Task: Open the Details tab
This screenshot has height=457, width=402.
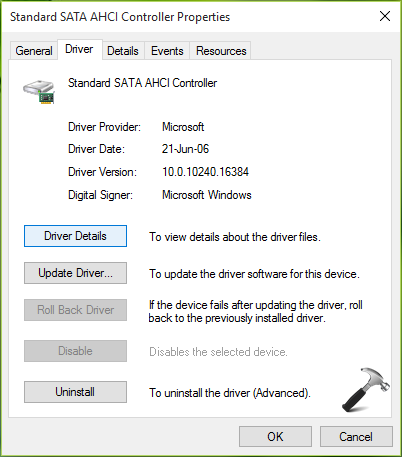Action: 123,51
